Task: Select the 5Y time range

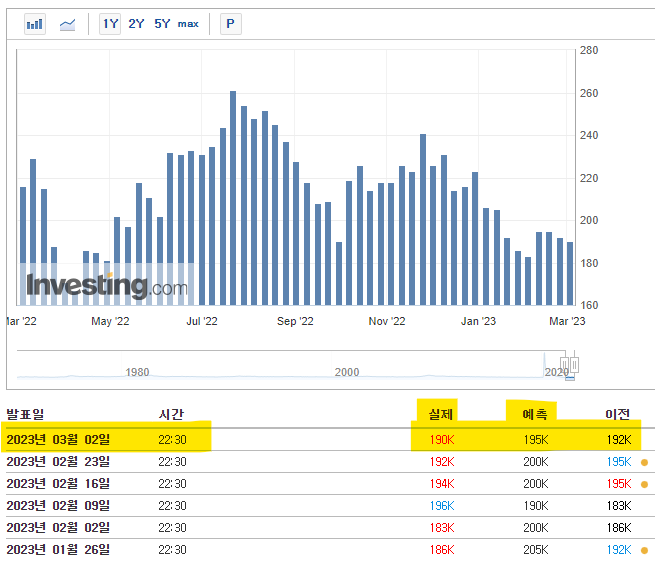Action: point(162,24)
